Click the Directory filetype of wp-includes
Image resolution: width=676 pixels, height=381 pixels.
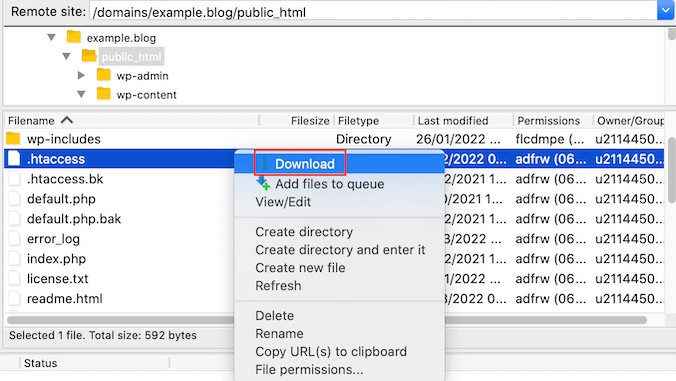pyautogui.click(x=363, y=139)
